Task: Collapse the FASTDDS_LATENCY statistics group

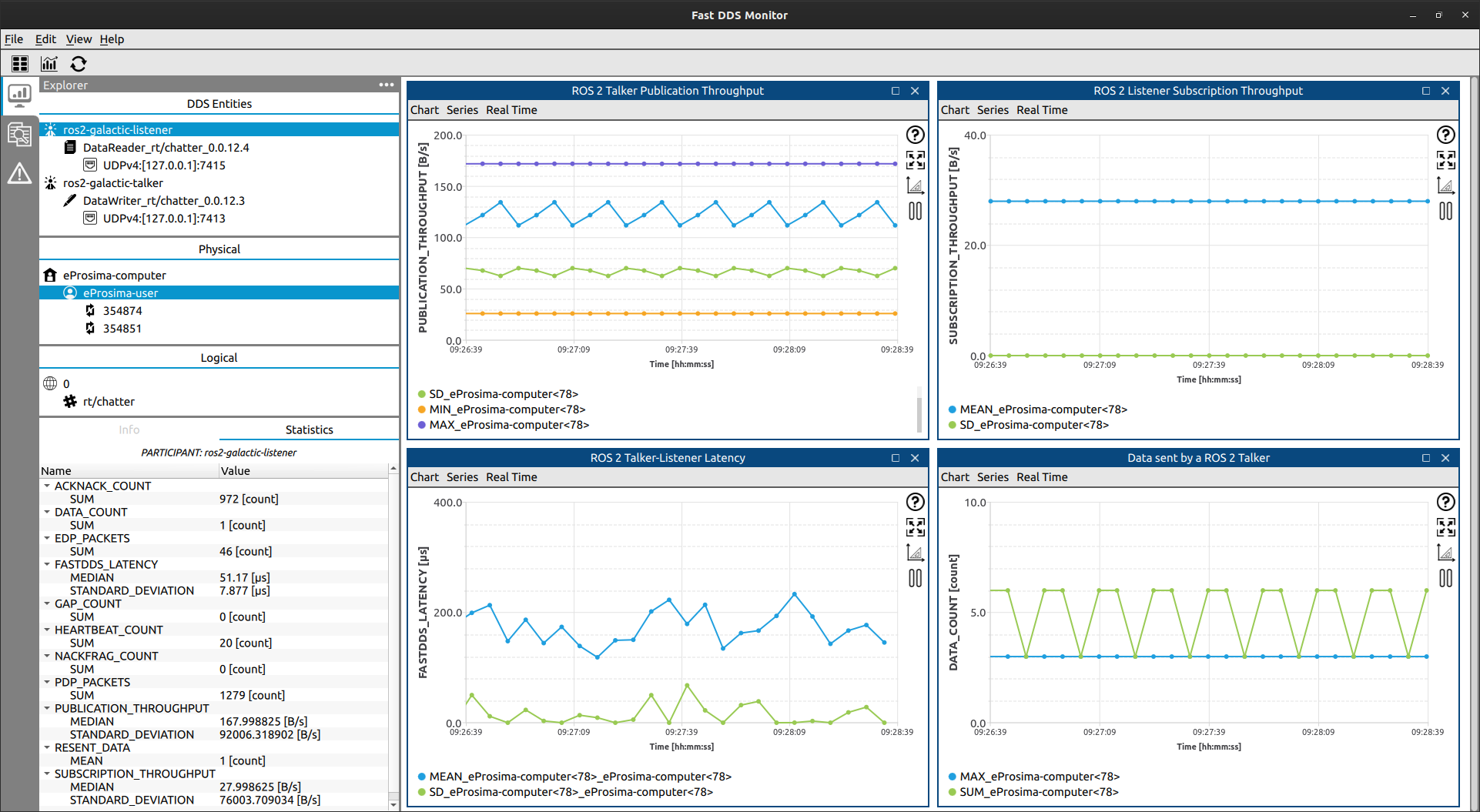Action: (47, 564)
